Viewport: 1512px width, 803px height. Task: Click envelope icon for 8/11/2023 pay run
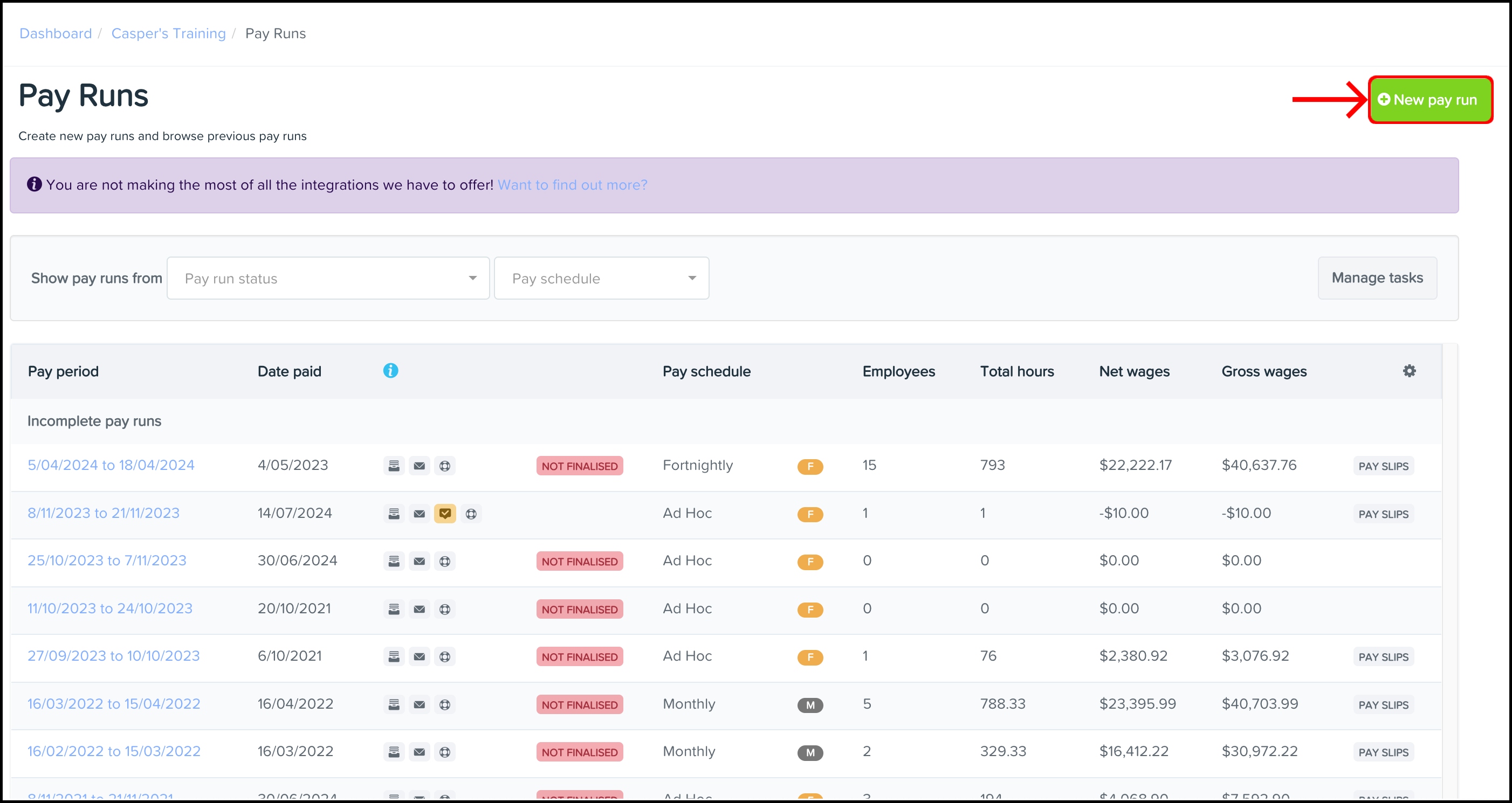pyautogui.click(x=419, y=514)
